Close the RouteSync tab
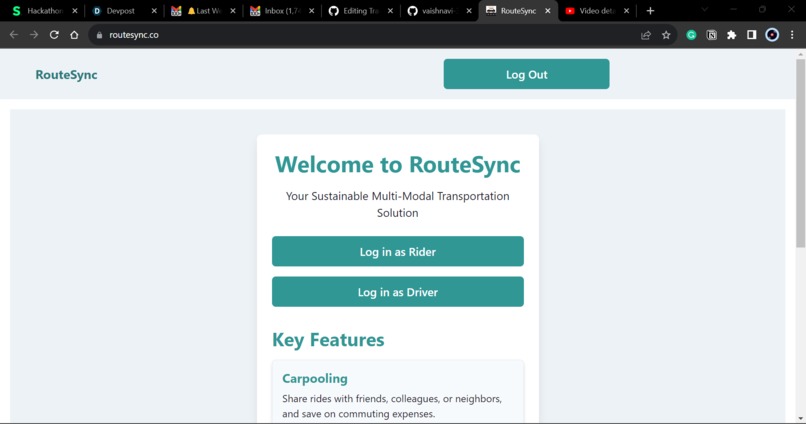Image resolution: width=806 pixels, height=424 pixels. pyautogui.click(x=547, y=11)
